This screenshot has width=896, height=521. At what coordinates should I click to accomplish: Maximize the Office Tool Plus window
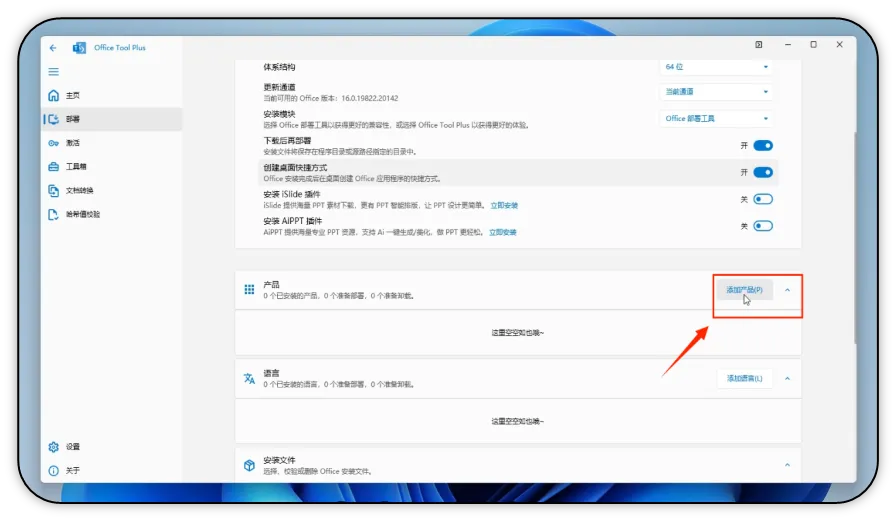[x=814, y=45]
